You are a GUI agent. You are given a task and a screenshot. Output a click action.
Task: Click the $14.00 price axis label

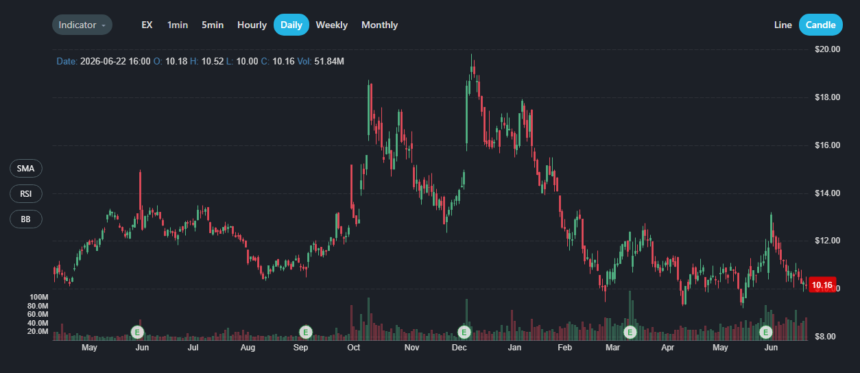[828, 193]
